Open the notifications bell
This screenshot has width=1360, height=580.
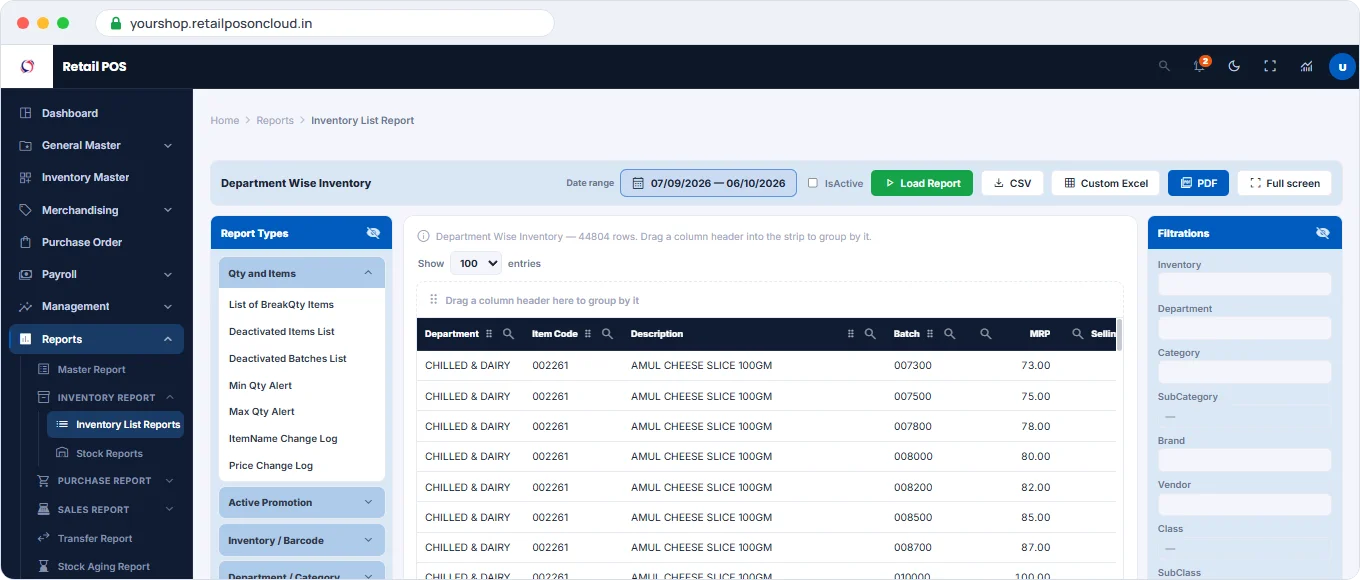[1200, 66]
